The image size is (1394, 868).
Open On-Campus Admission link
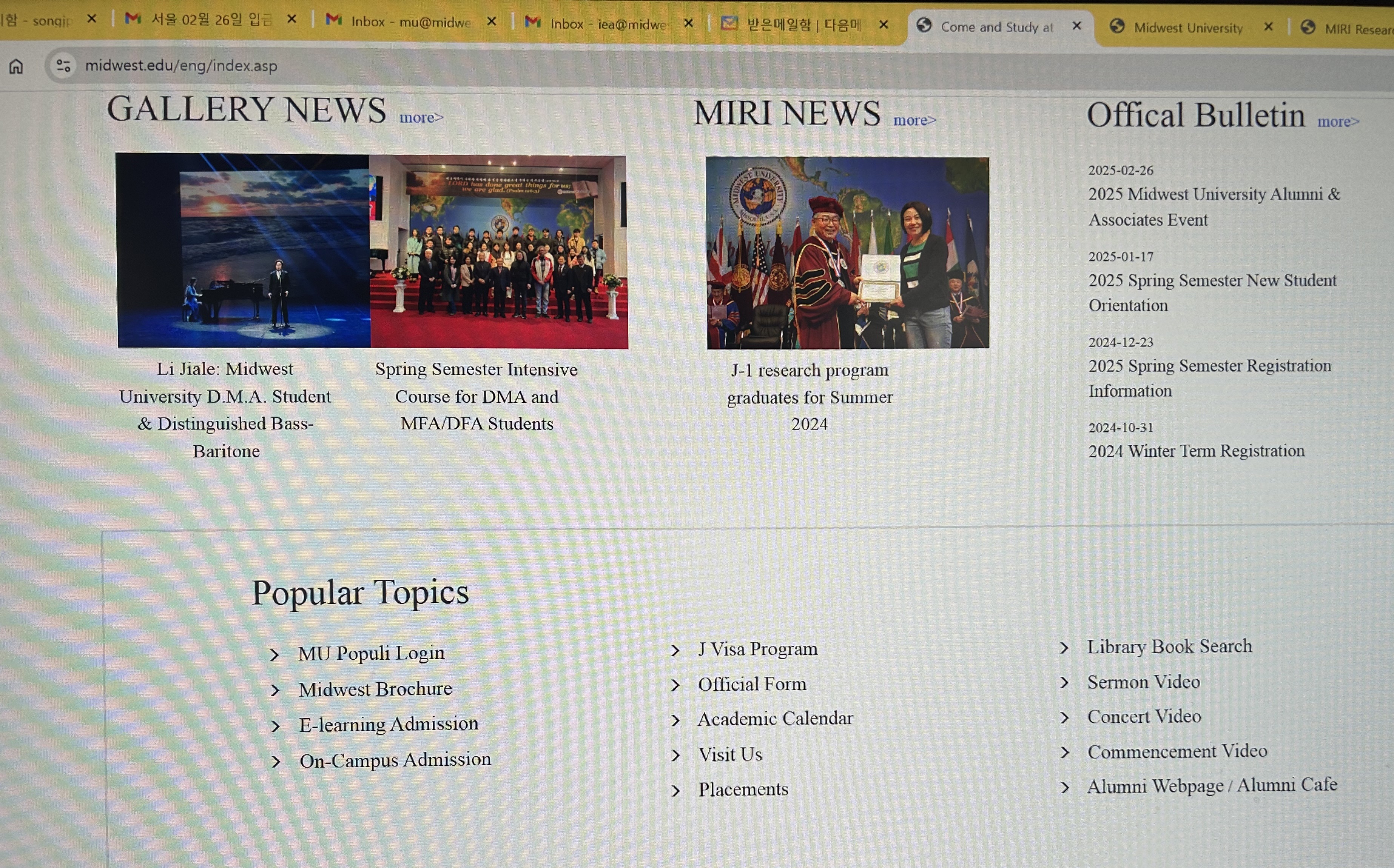click(395, 760)
